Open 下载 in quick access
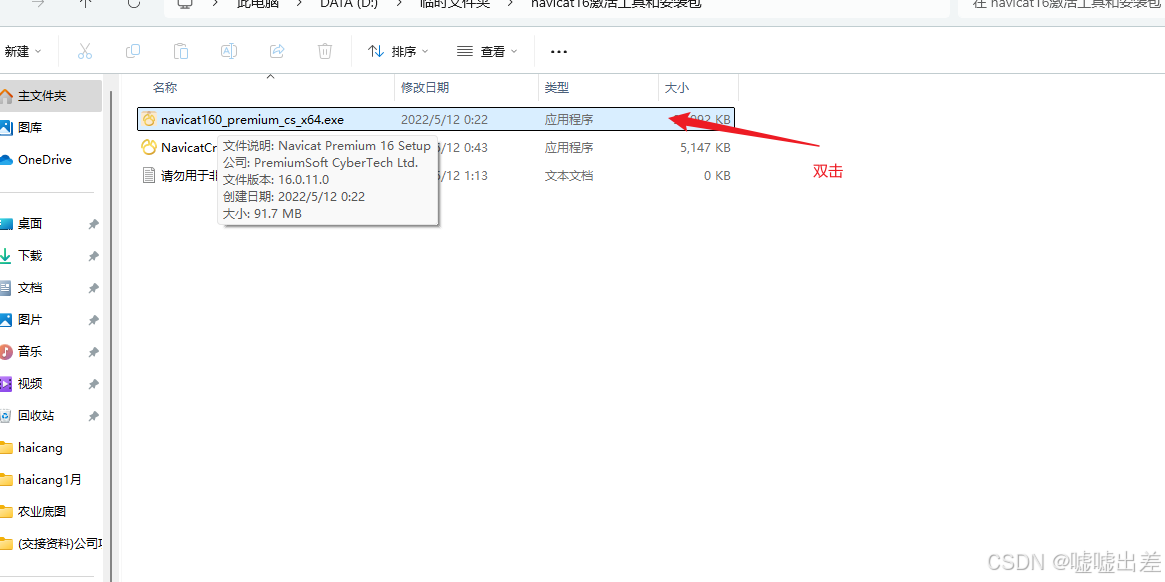Viewport: 1165px width, 582px height. tap(30, 256)
